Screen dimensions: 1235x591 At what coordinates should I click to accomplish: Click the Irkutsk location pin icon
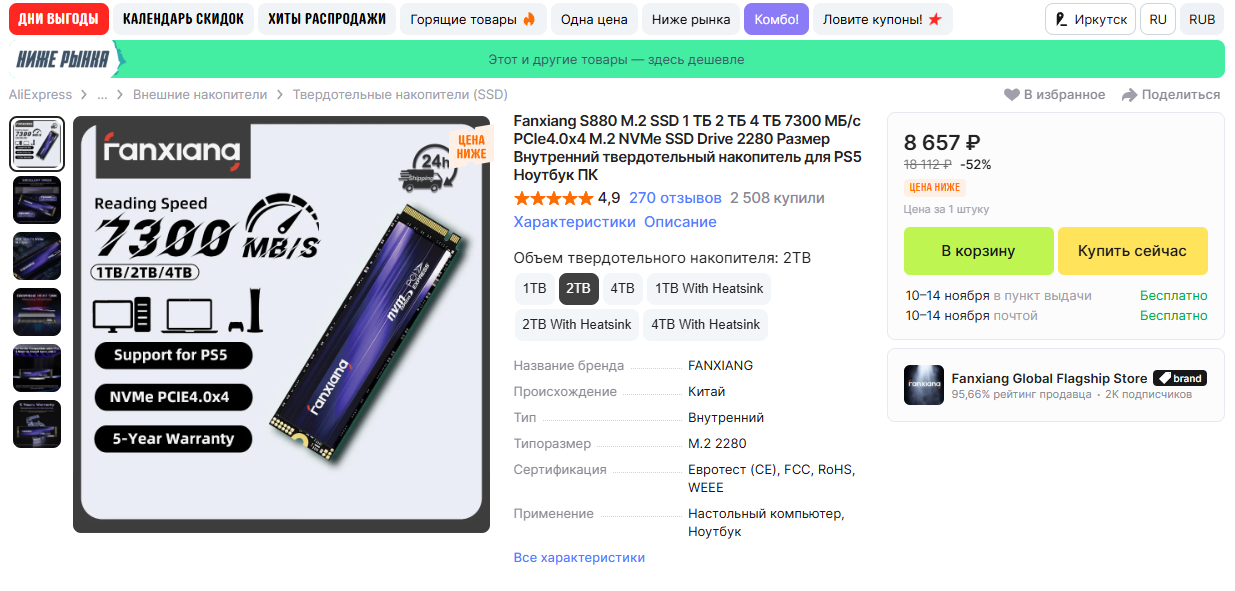click(x=1061, y=20)
